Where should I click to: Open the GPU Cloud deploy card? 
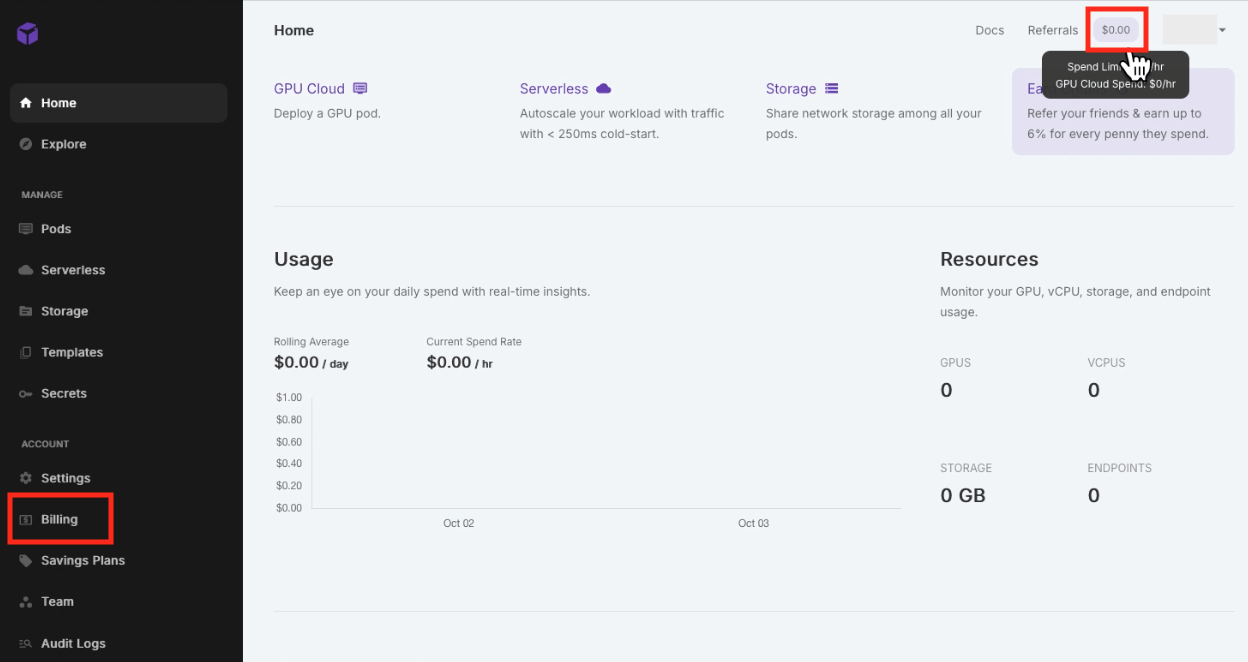(x=309, y=89)
